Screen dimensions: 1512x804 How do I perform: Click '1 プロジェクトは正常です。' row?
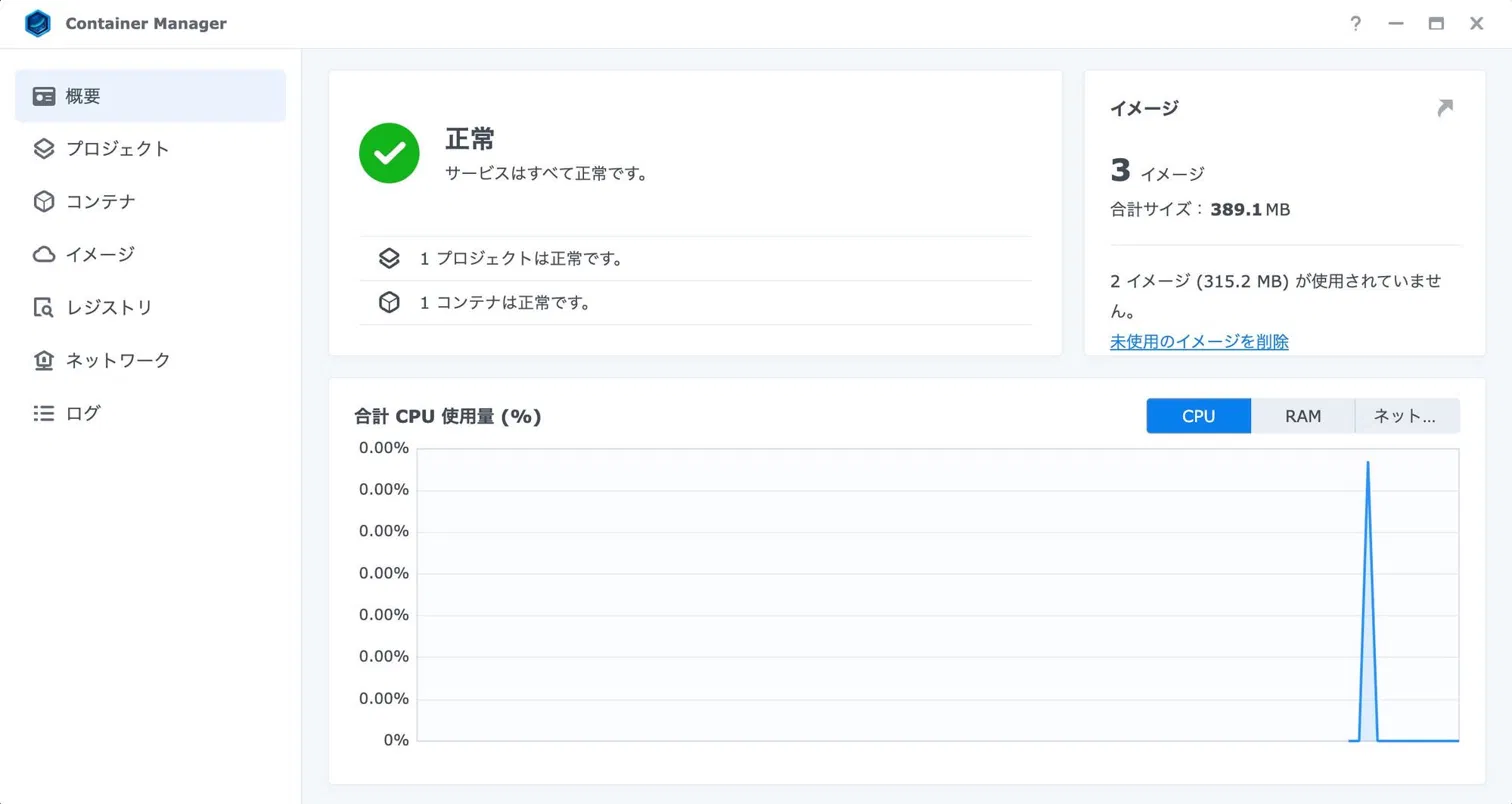tap(695, 259)
